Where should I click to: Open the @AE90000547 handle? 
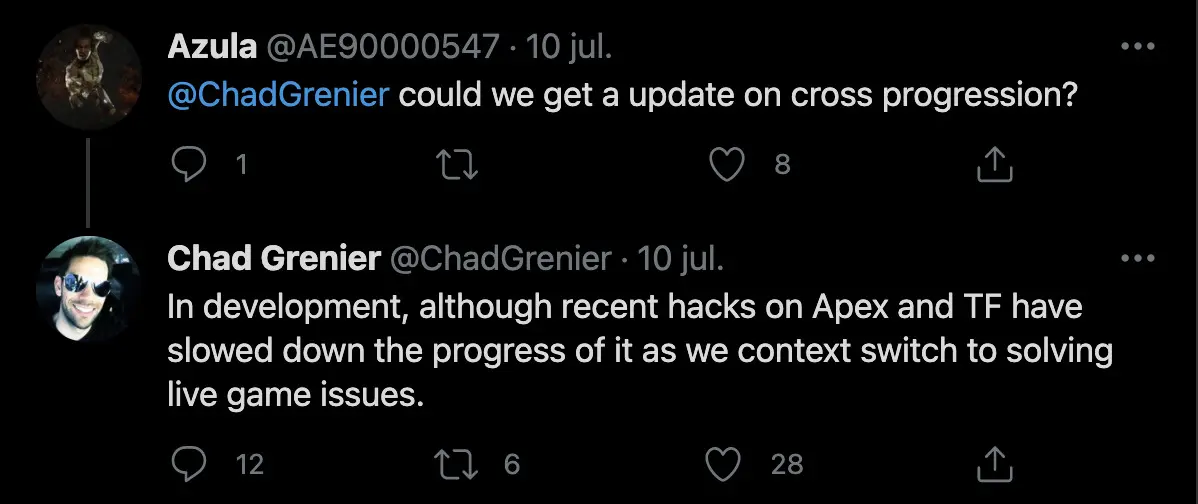click(382, 48)
